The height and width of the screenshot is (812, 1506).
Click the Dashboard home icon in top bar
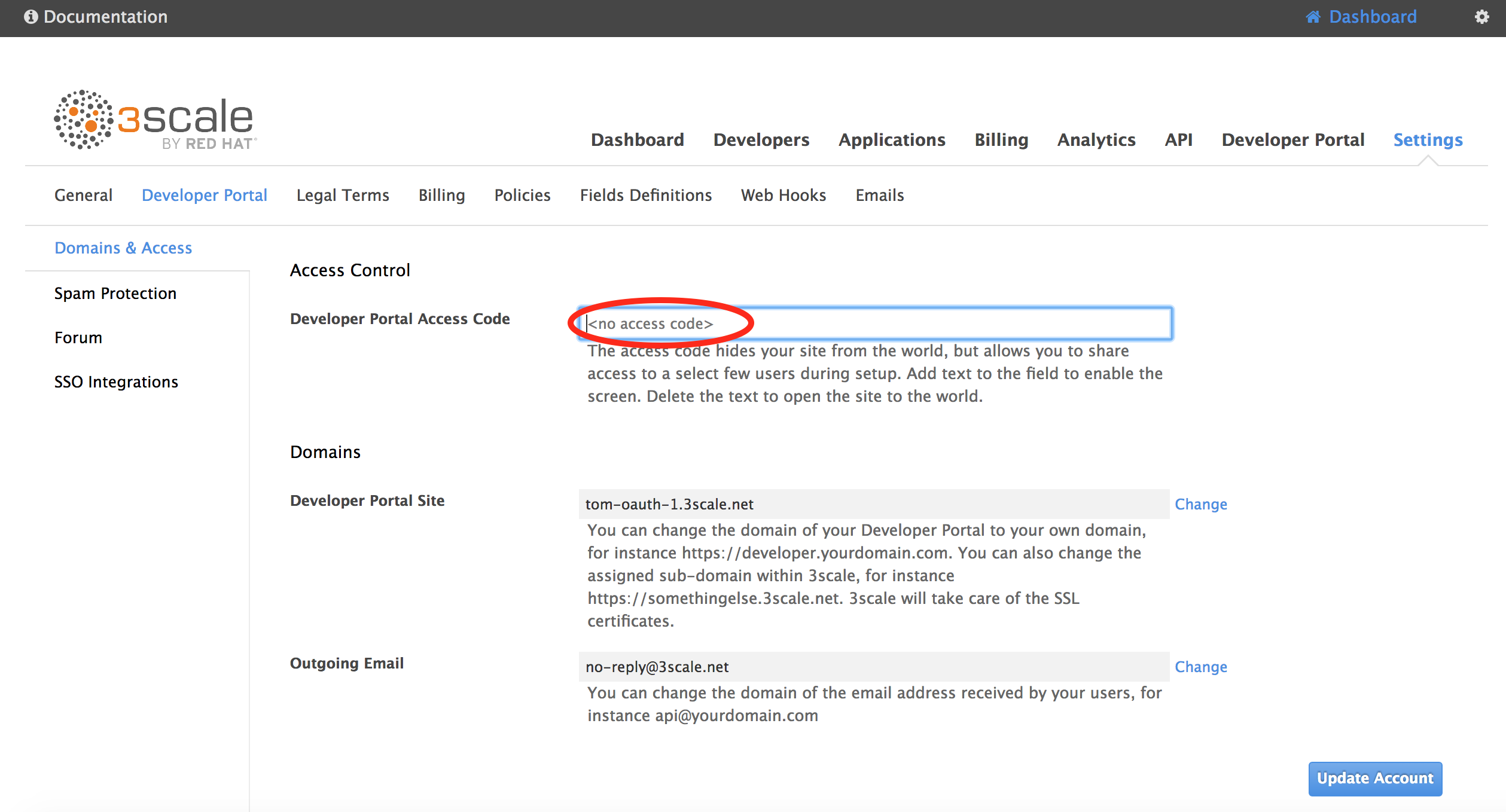pyautogui.click(x=1313, y=17)
